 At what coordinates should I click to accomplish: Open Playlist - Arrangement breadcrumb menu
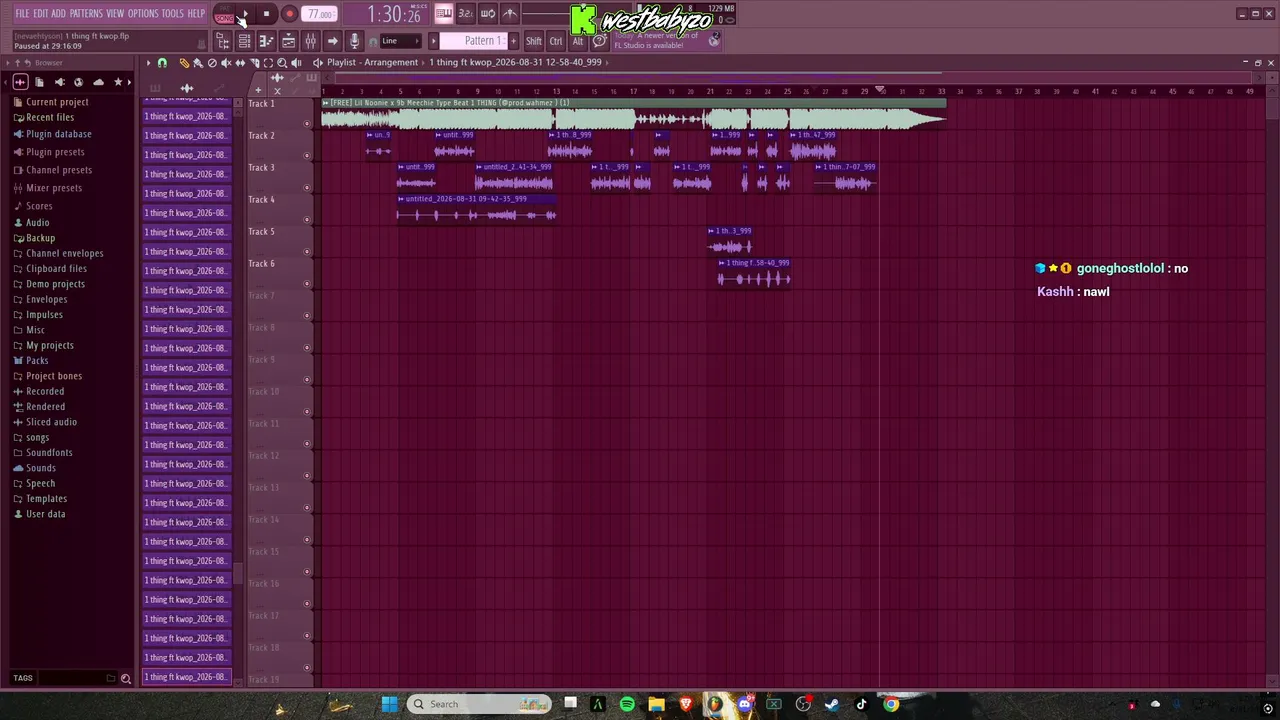[372, 62]
